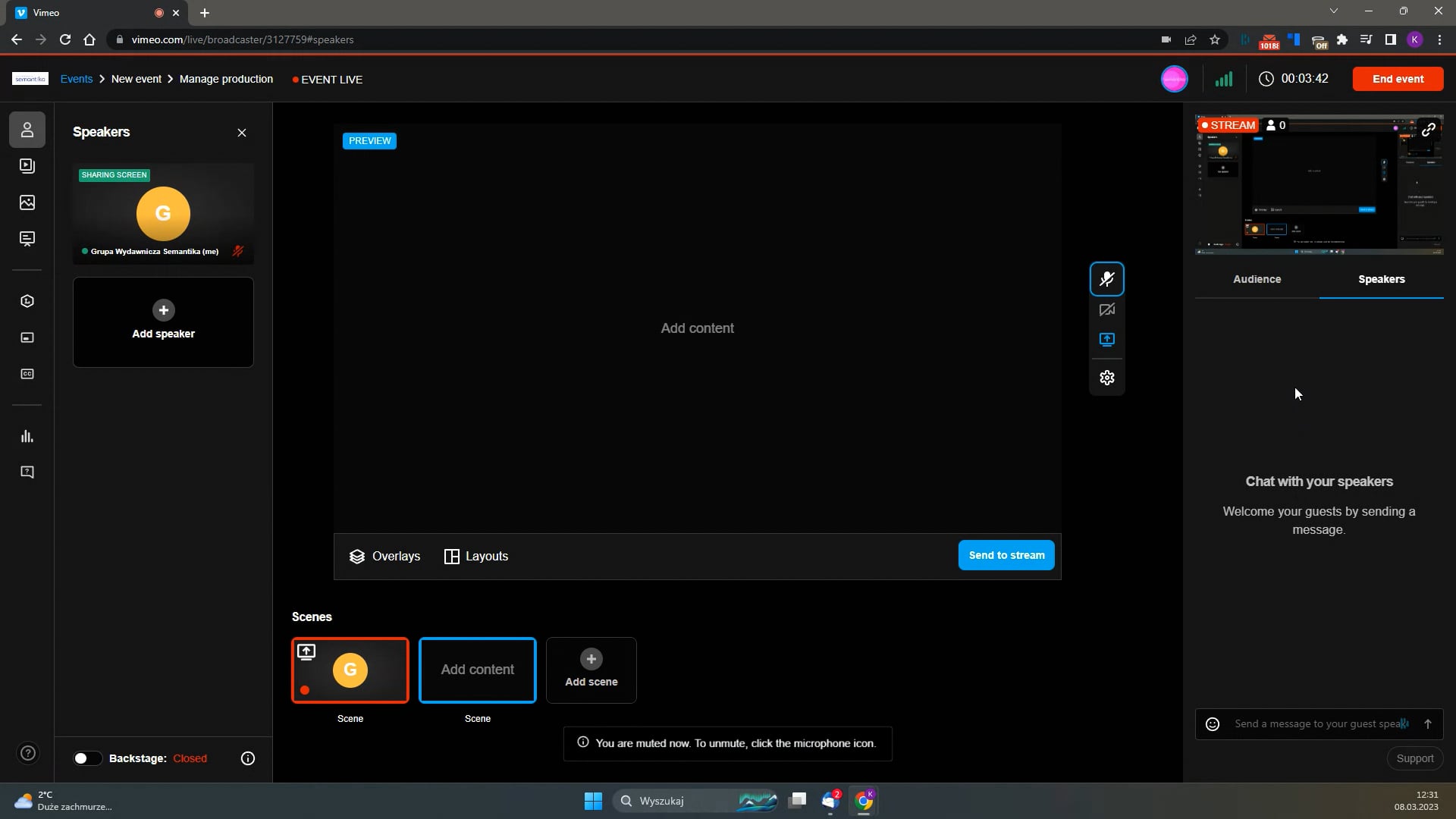
Task: Click the Semantika logo
Action: coord(30,79)
